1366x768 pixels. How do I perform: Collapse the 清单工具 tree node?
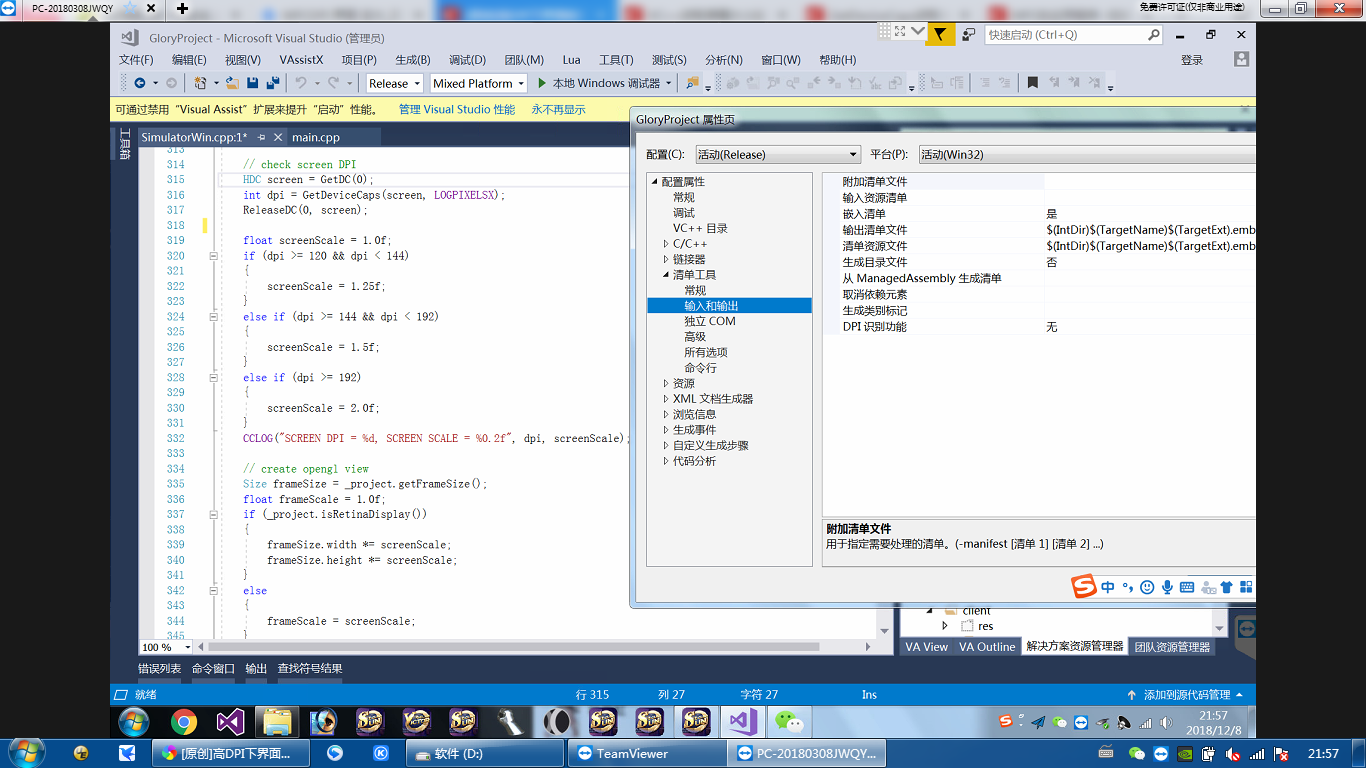click(667, 275)
